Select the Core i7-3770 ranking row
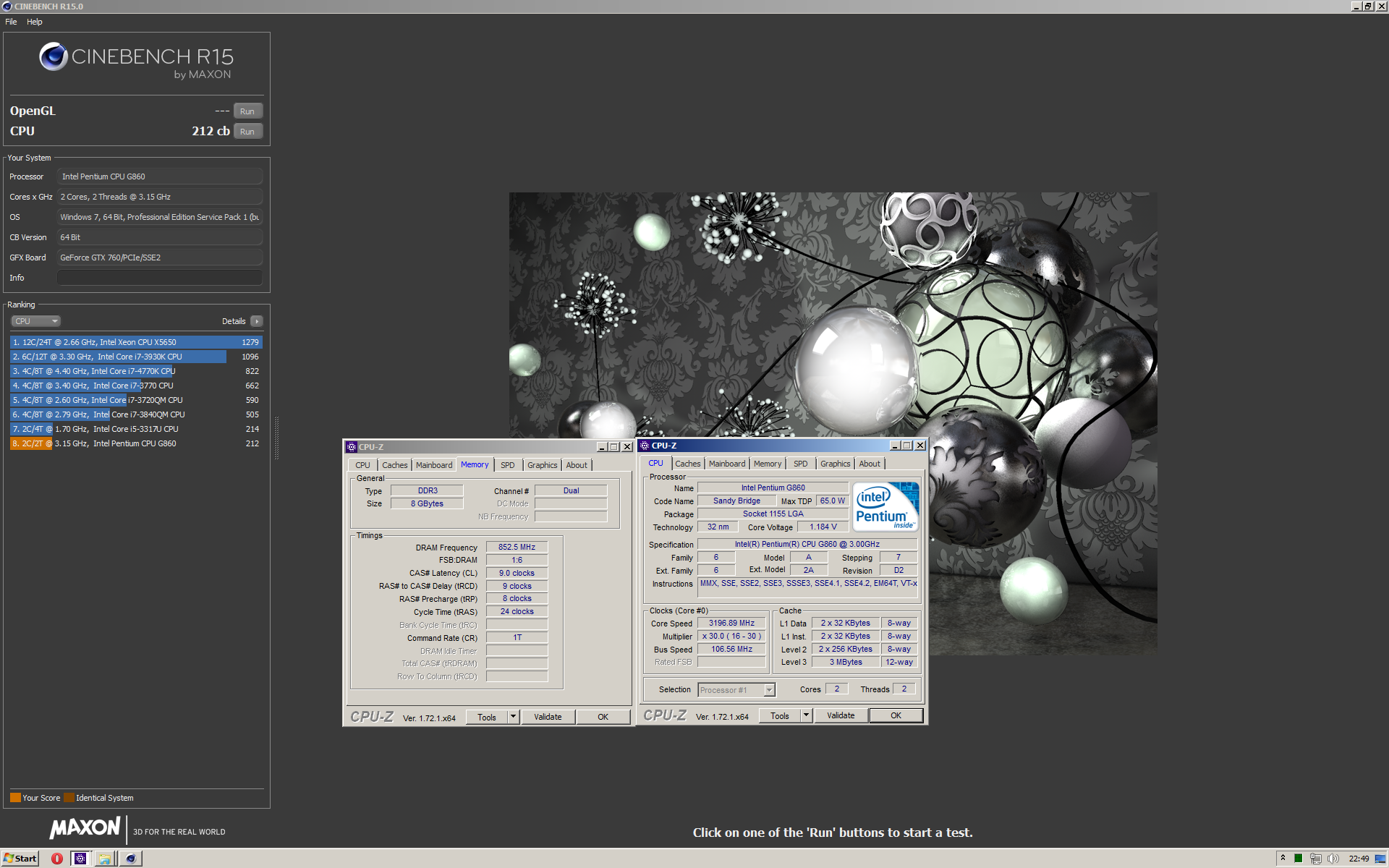The height and width of the screenshot is (868, 1389). coord(136,386)
